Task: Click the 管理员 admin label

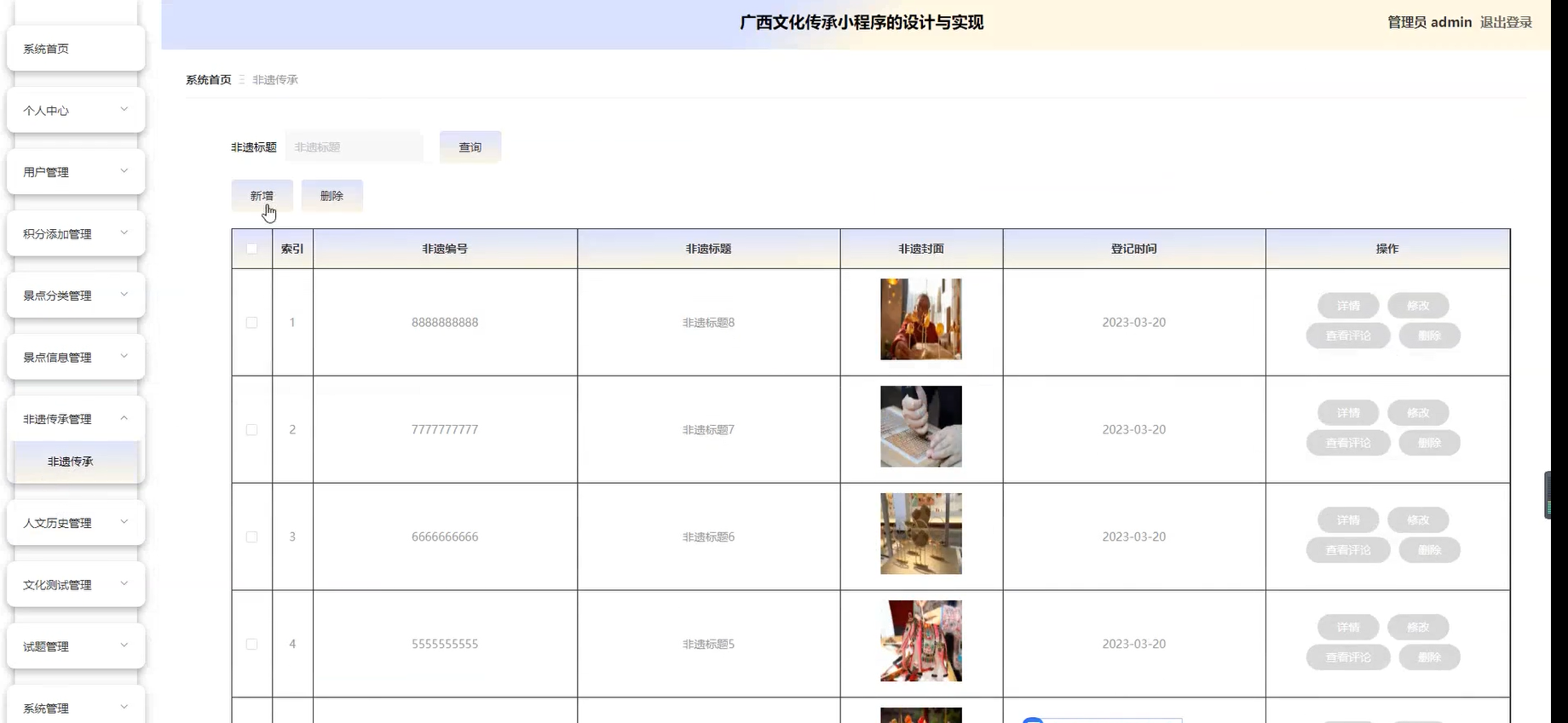Action: coord(1429,22)
